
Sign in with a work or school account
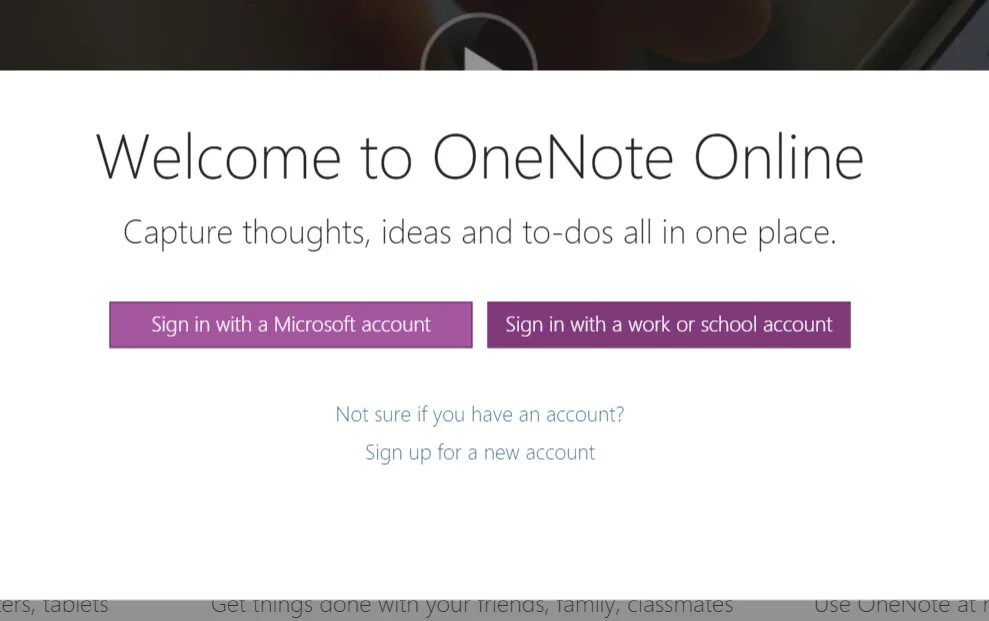pyautogui.click(x=669, y=325)
